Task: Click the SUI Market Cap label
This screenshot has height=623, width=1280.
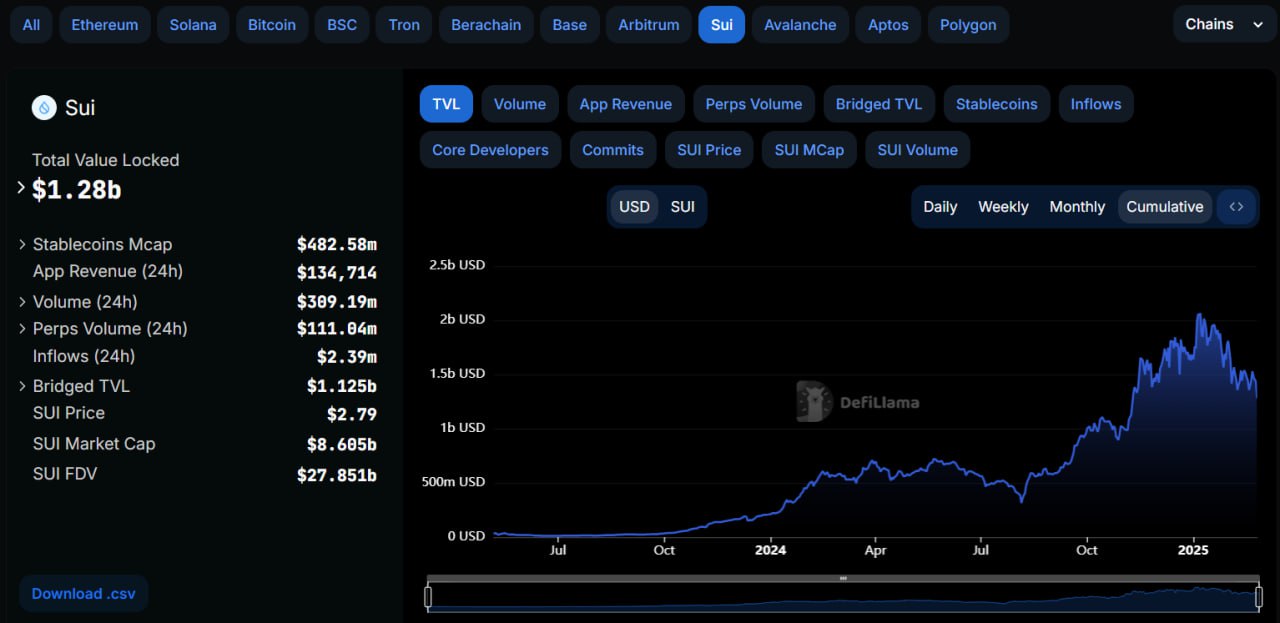Action: (x=94, y=443)
